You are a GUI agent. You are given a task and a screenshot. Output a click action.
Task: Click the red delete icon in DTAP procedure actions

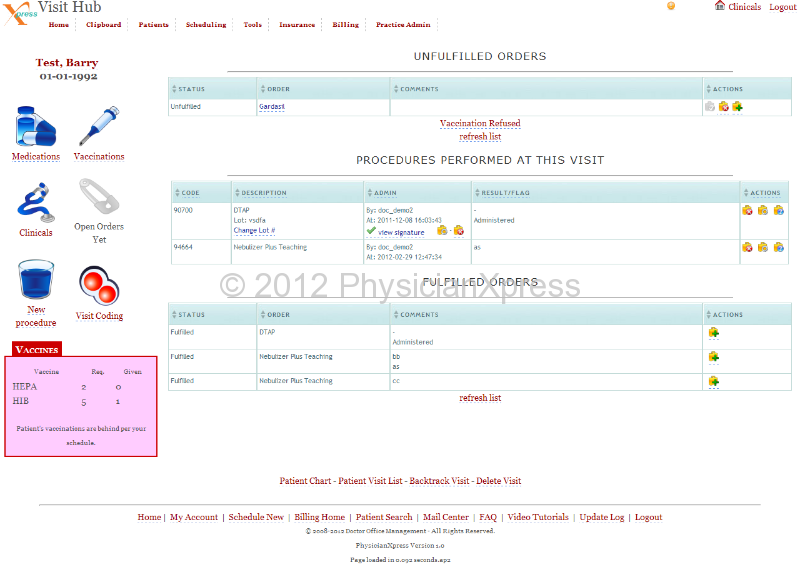747,210
